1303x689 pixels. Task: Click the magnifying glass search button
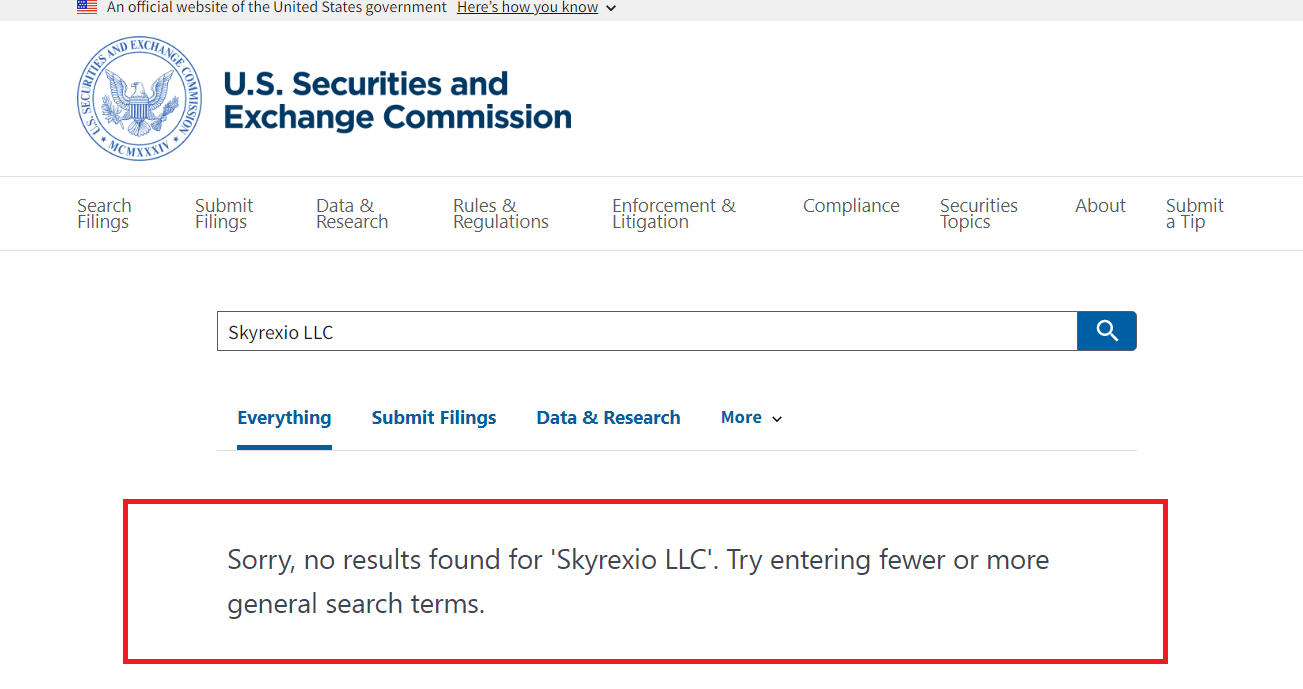click(1106, 331)
